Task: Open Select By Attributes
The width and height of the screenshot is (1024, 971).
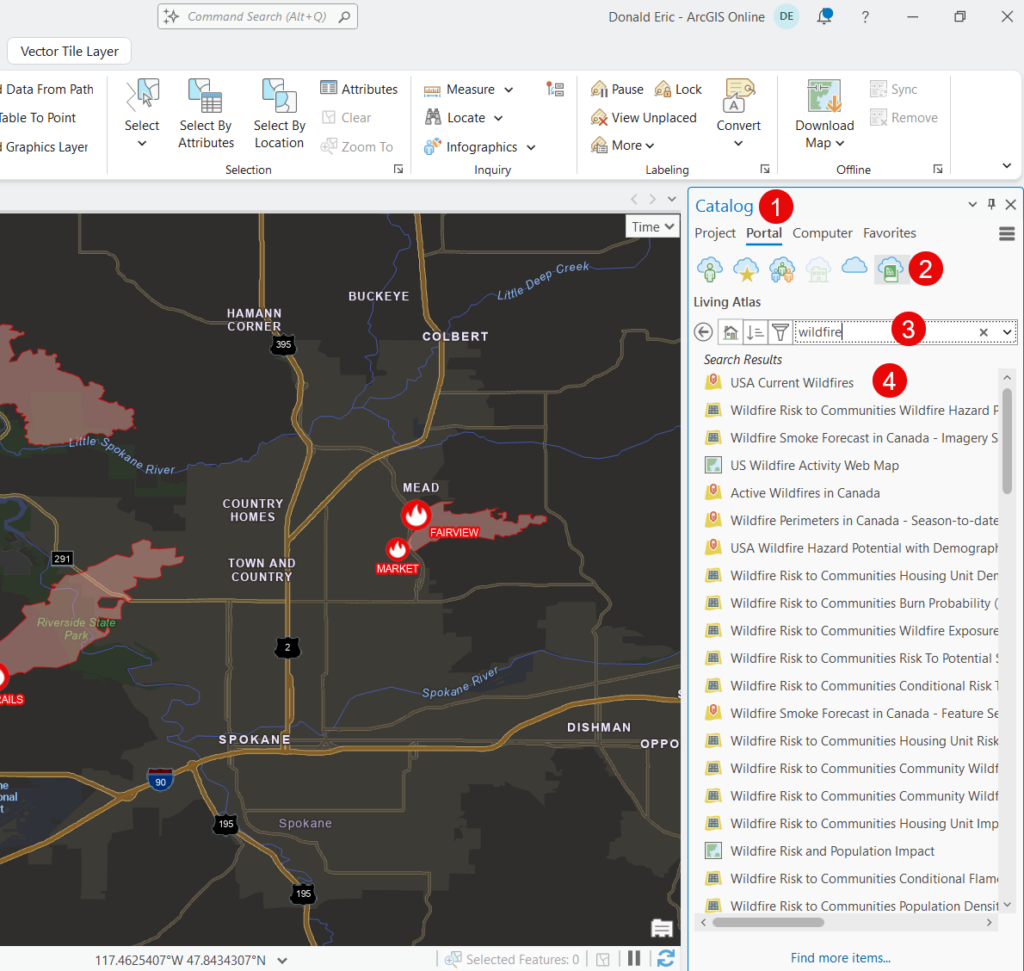Action: coord(206,114)
